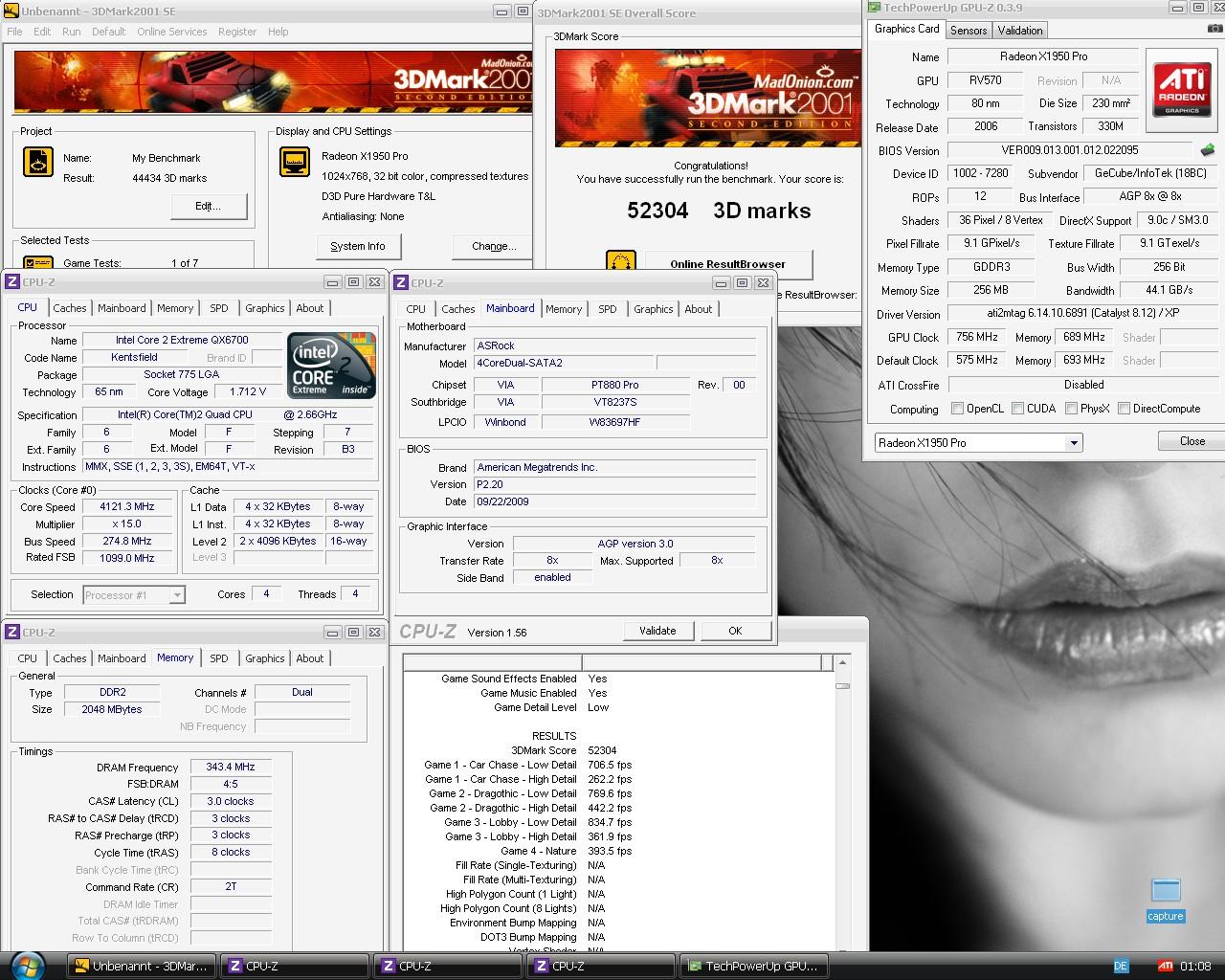Open the Online Services menu

(x=171, y=32)
